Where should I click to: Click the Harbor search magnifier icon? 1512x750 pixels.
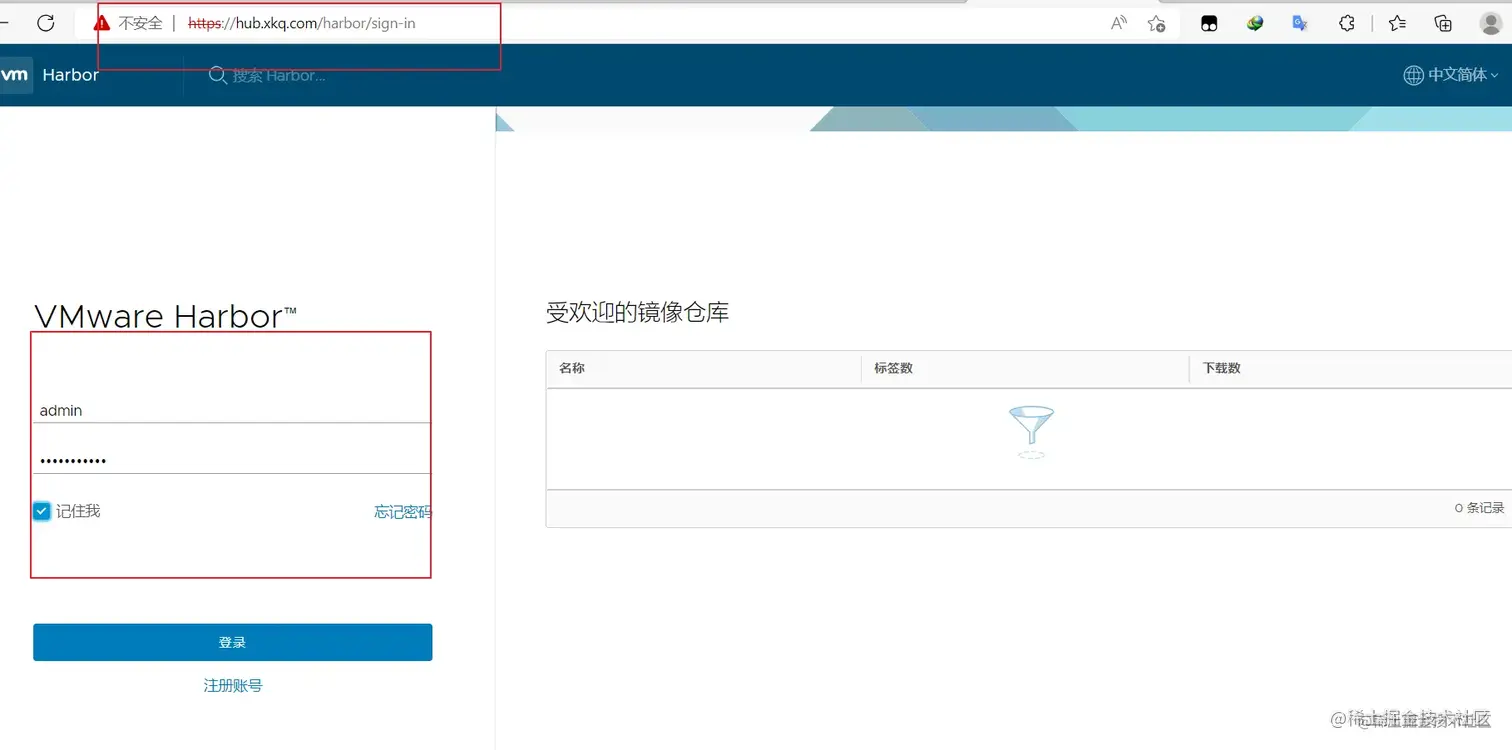coord(217,75)
